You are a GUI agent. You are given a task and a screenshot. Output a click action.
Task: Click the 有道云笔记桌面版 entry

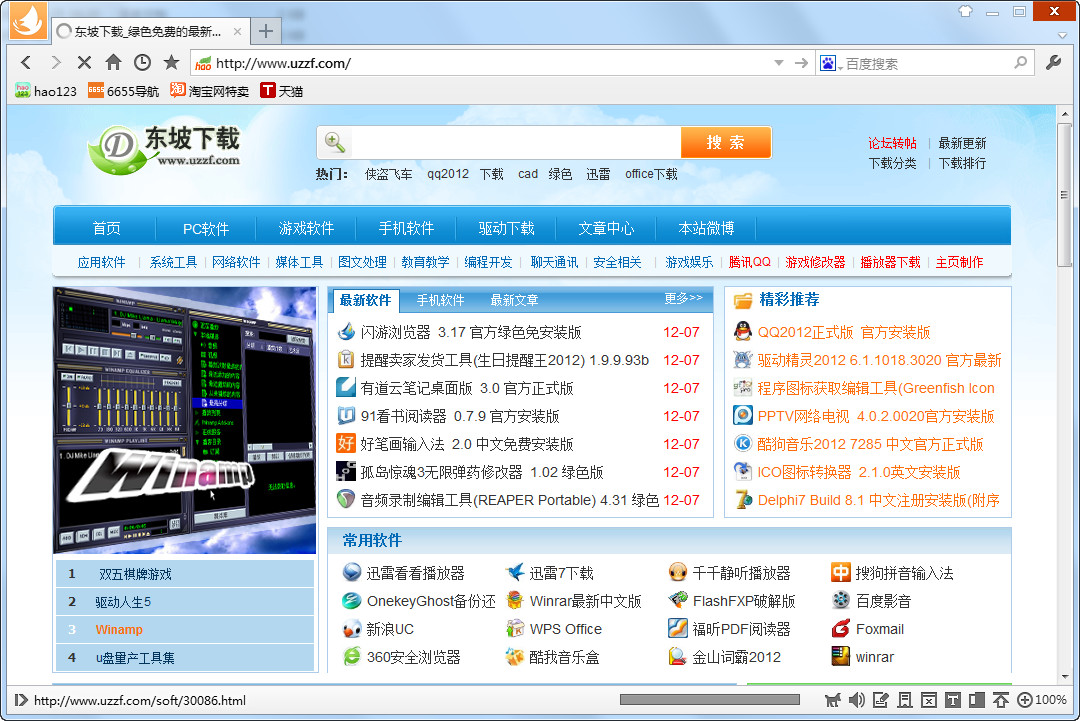pos(467,388)
